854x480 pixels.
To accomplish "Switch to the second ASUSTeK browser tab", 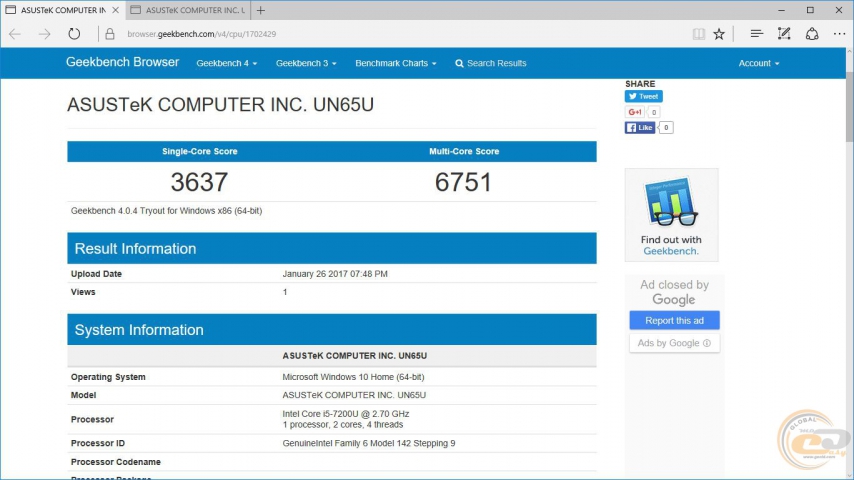I will point(187,10).
